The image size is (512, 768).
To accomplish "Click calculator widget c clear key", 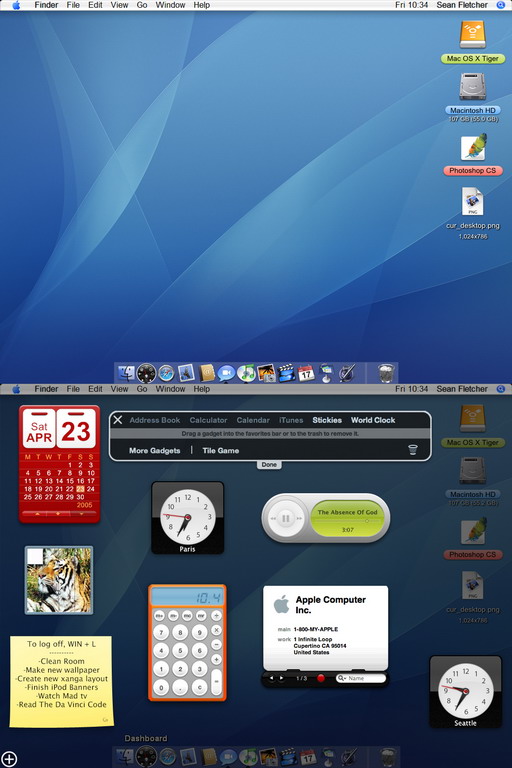I will (x=199, y=687).
